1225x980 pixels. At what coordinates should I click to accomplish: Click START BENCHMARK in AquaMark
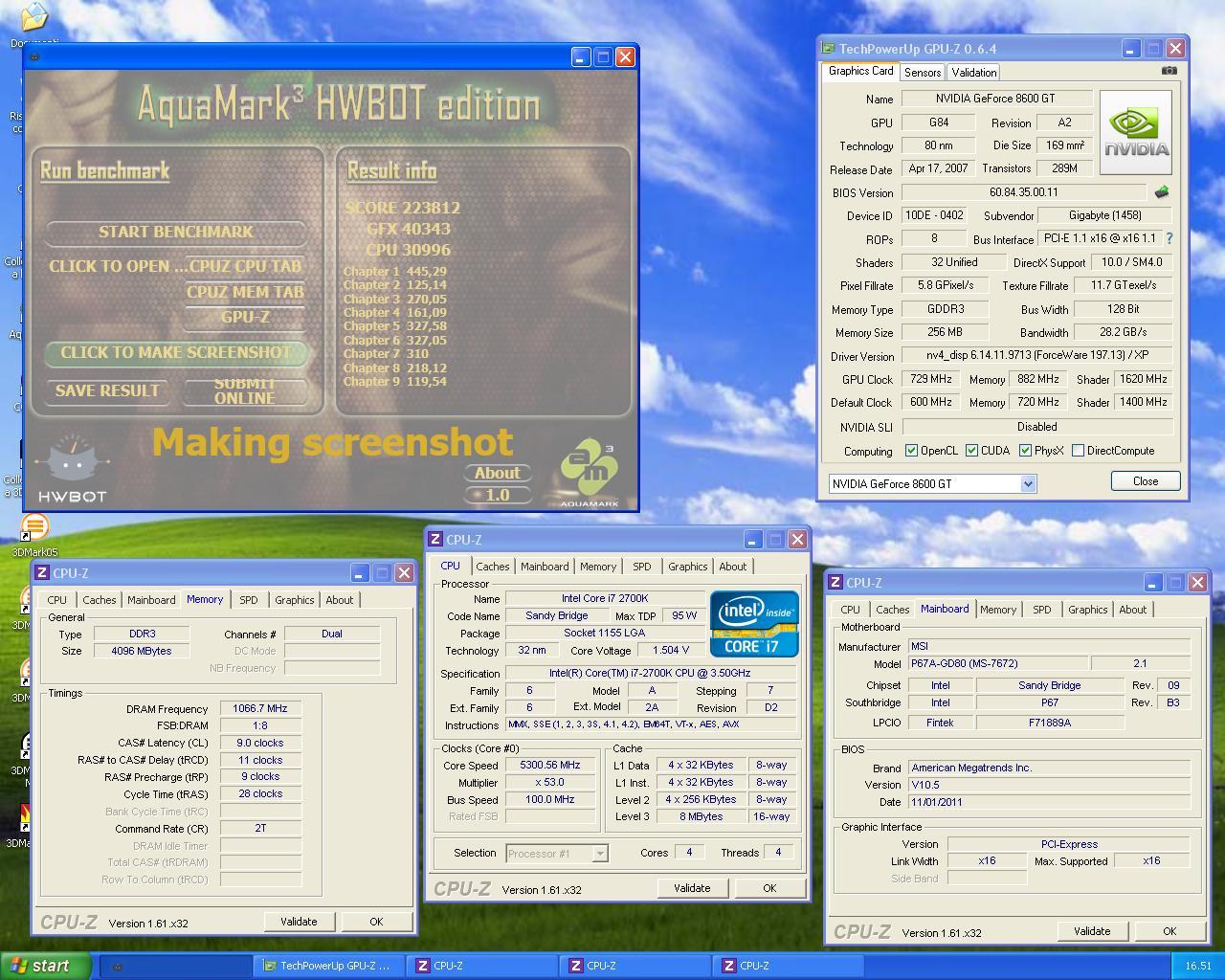(176, 233)
